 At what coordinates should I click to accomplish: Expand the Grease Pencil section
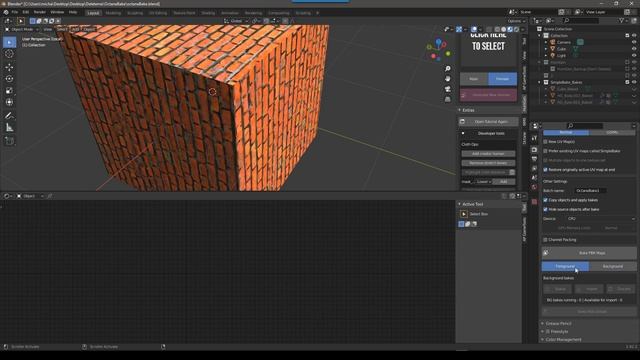click(x=542, y=323)
